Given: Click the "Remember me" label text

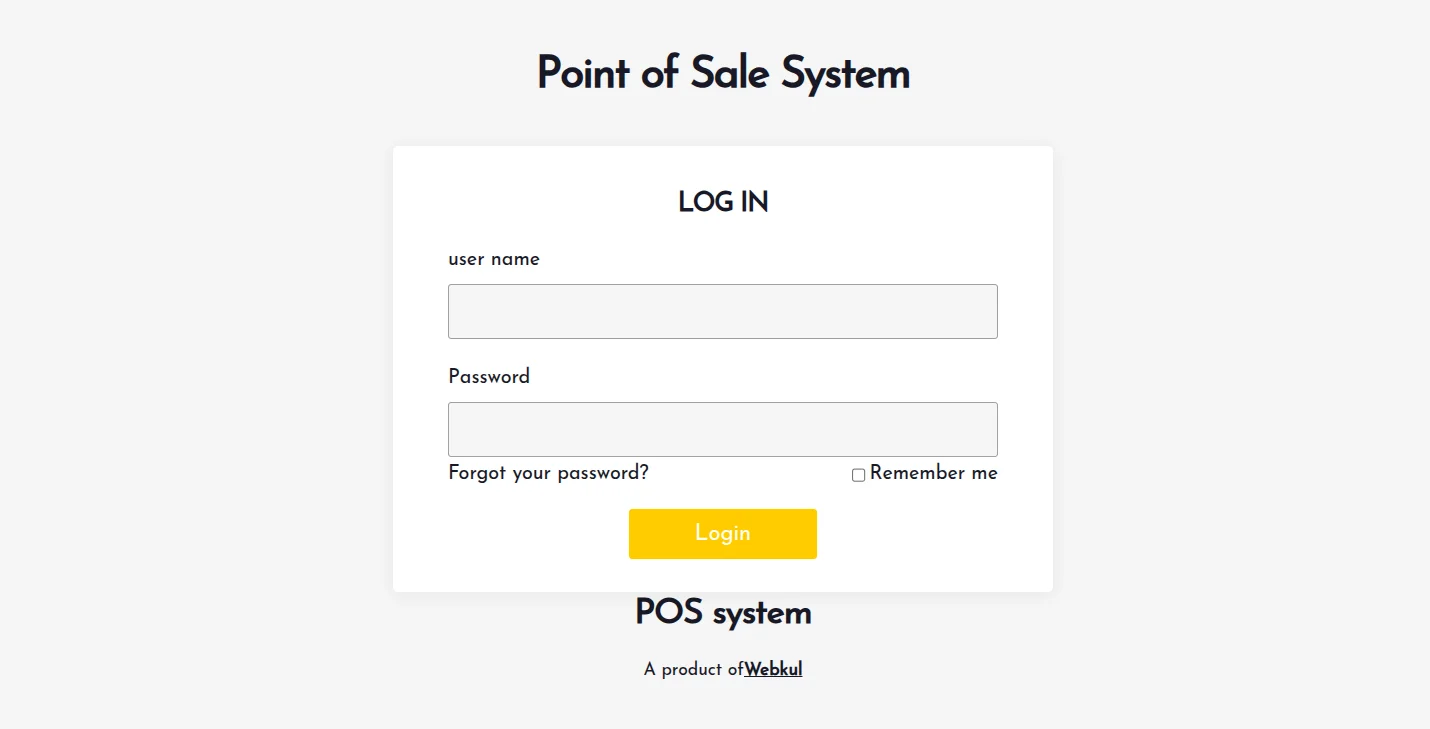Looking at the screenshot, I should pos(933,473).
